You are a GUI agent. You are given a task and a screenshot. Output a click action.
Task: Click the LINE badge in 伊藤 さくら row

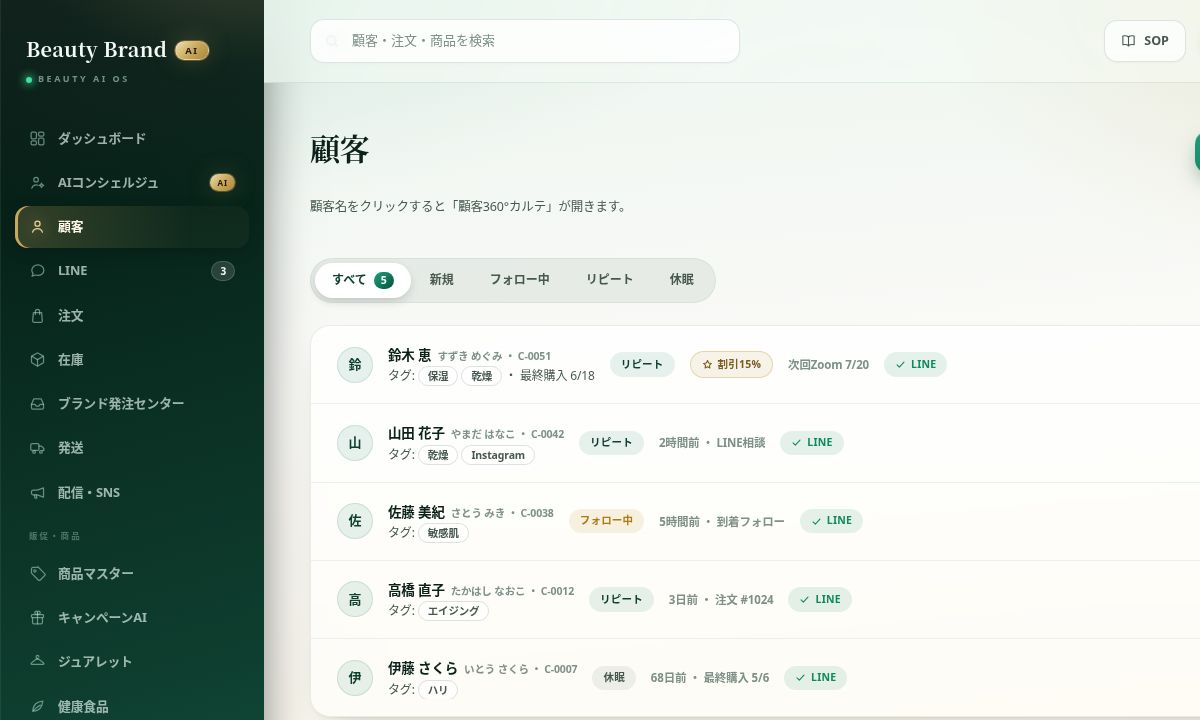815,677
